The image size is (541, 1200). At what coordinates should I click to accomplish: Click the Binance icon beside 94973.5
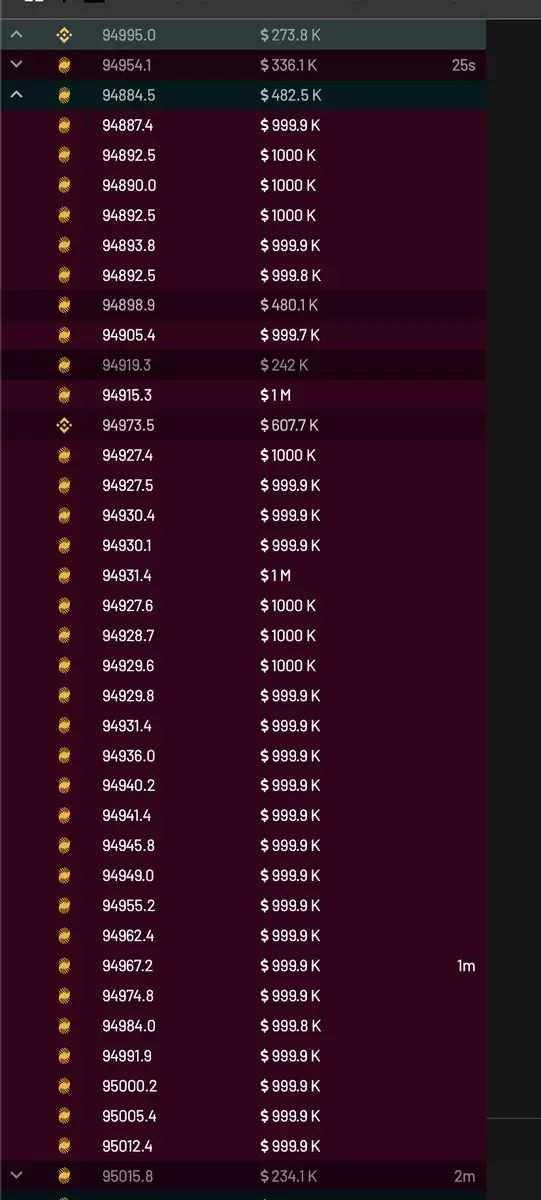pyautogui.click(x=64, y=425)
